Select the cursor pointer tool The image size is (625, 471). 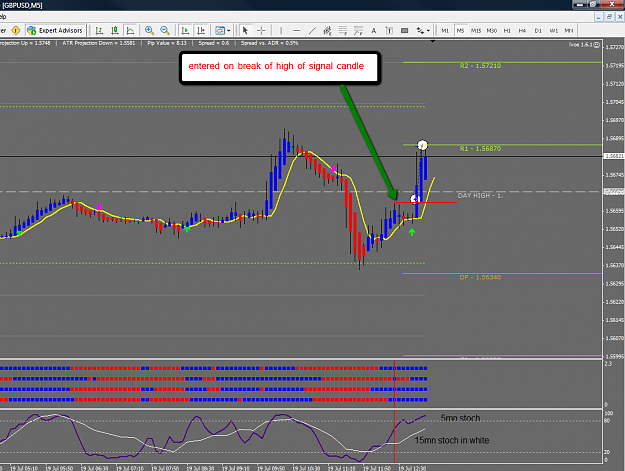[245, 31]
